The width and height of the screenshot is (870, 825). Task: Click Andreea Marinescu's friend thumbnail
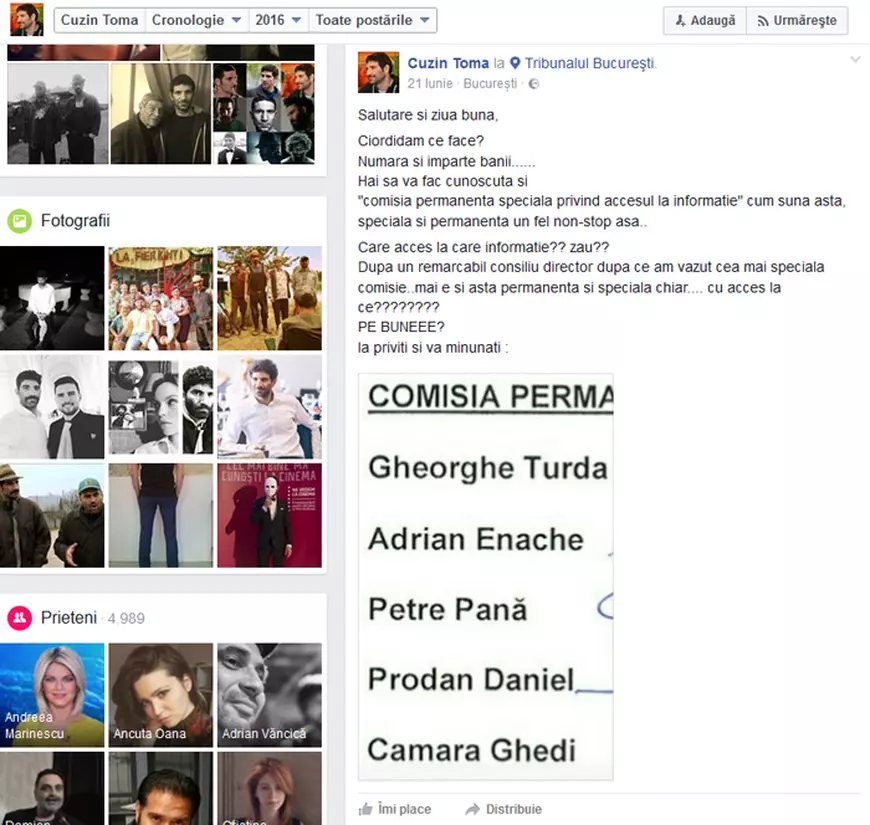click(x=52, y=693)
